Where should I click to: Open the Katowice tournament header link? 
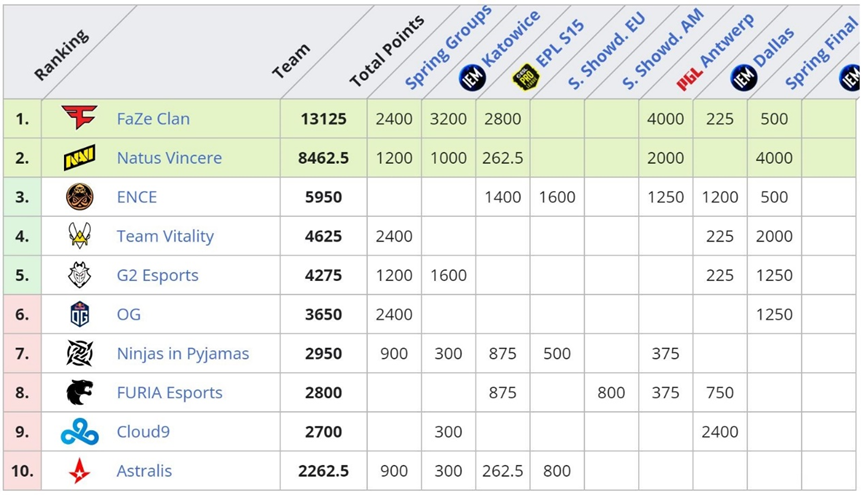pyautogui.click(x=511, y=39)
